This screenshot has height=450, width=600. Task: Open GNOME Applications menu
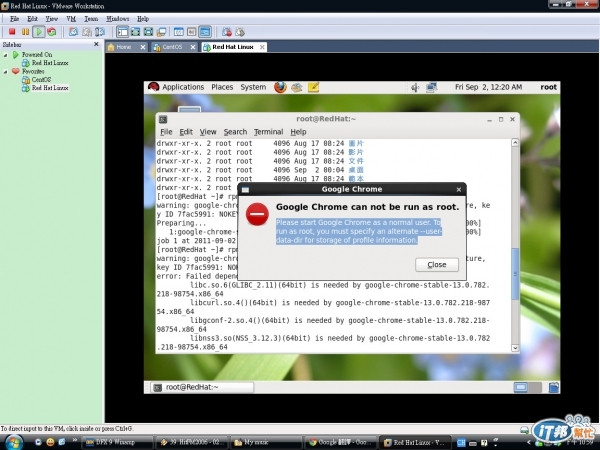tap(183, 87)
